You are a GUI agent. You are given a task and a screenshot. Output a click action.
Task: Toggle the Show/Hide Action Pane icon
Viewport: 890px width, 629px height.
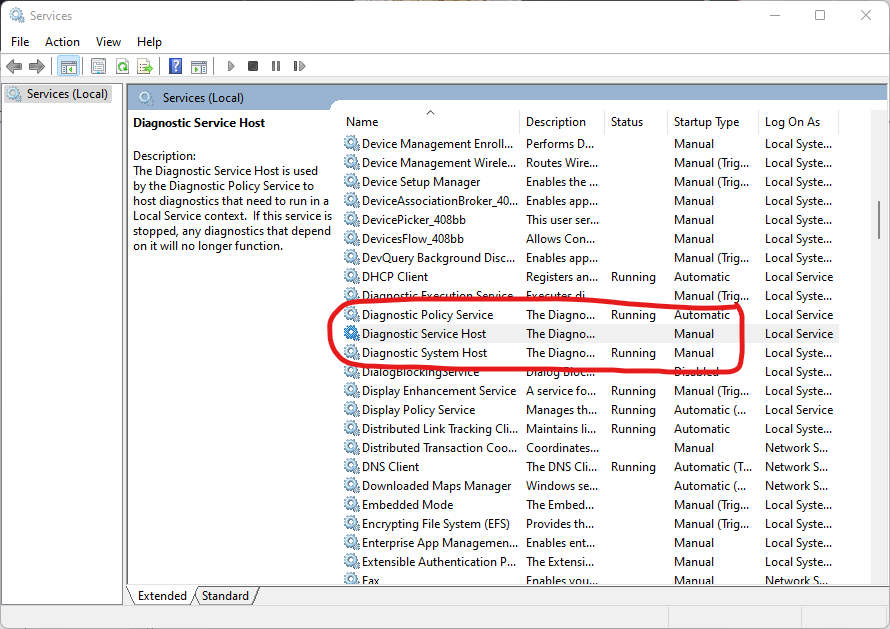(199, 66)
